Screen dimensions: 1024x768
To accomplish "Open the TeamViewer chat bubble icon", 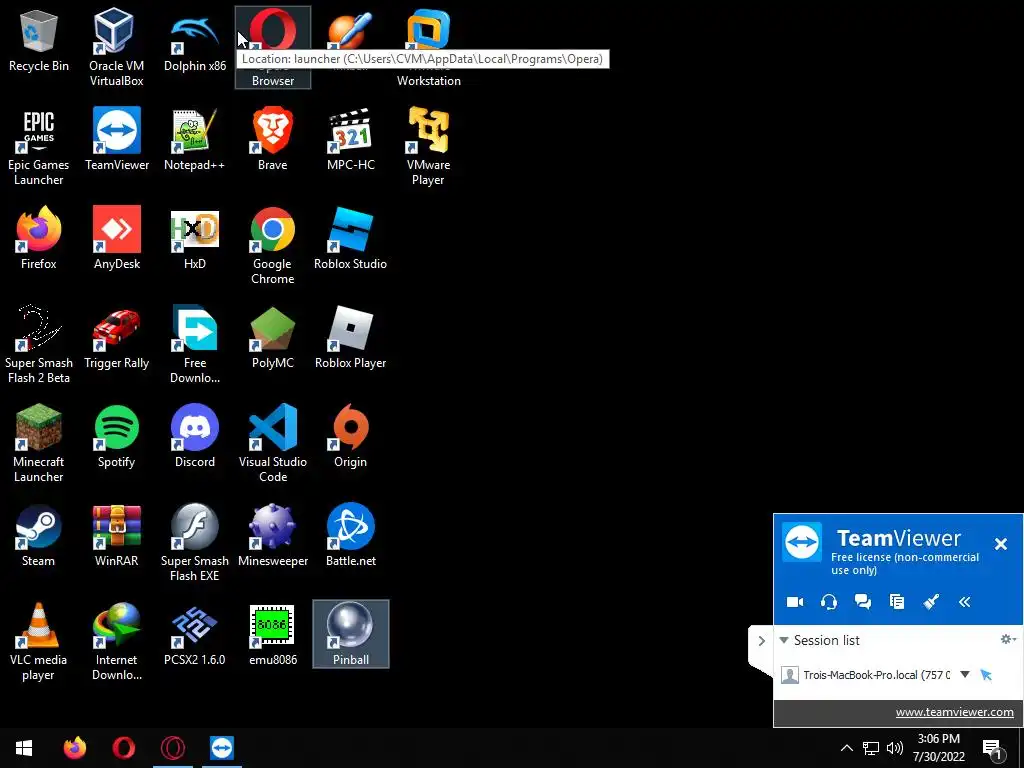I will 863,602.
